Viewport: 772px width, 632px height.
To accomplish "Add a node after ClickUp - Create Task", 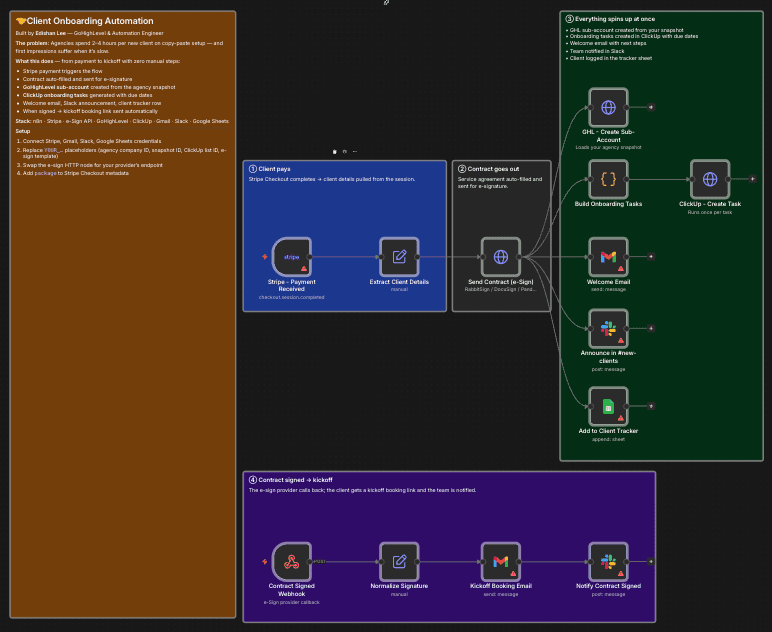I will point(752,179).
